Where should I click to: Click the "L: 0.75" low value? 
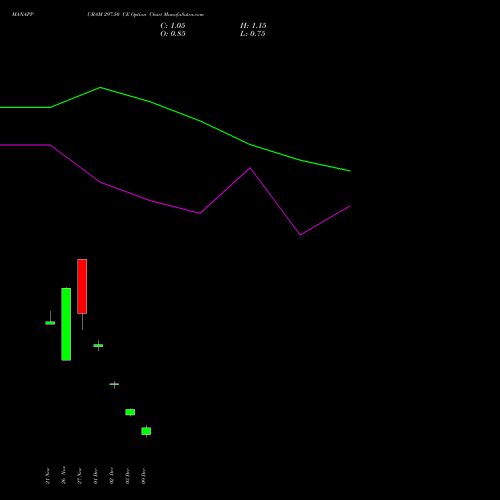(253, 34)
